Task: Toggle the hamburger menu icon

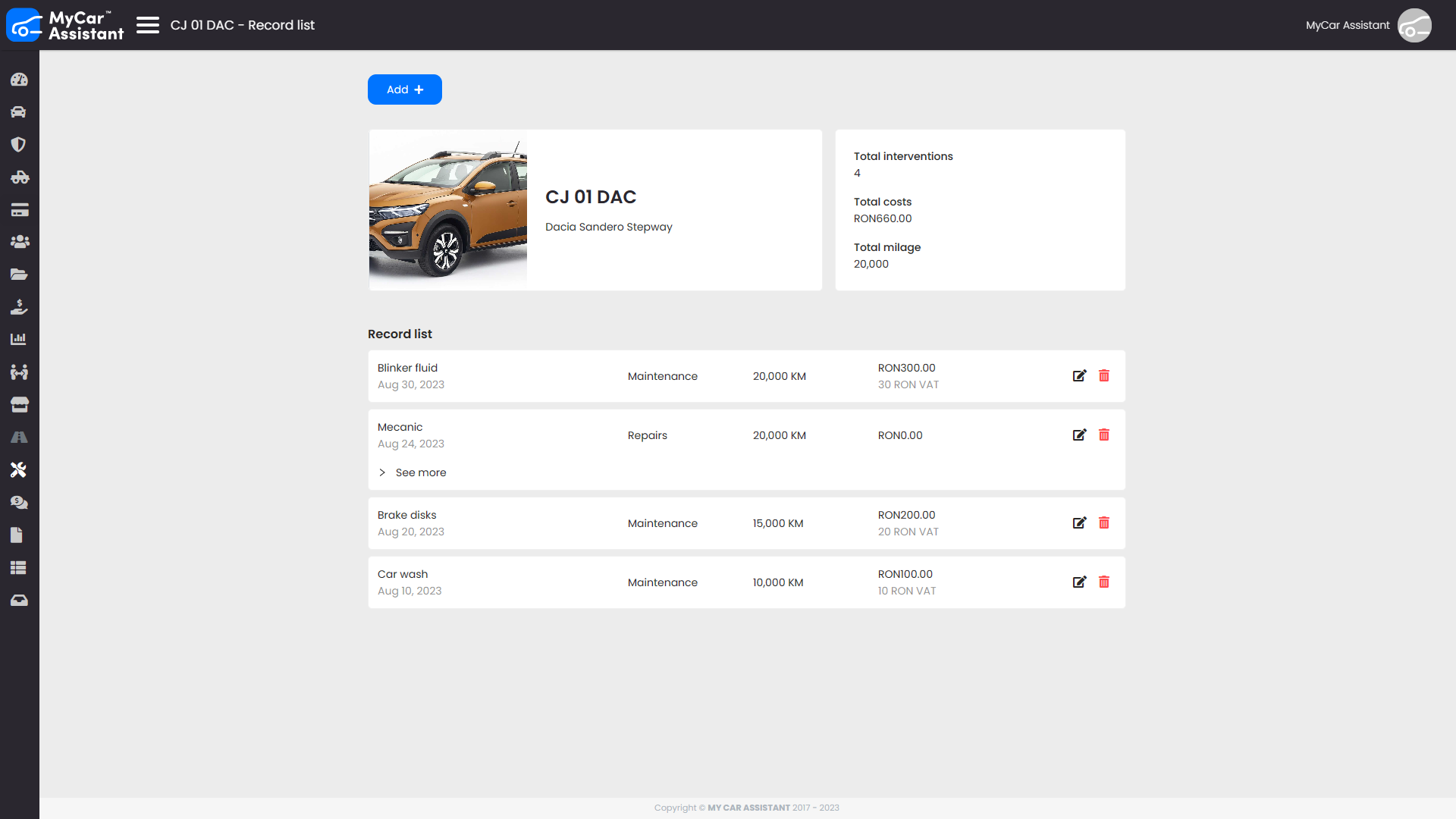Action: (x=148, y=25)
